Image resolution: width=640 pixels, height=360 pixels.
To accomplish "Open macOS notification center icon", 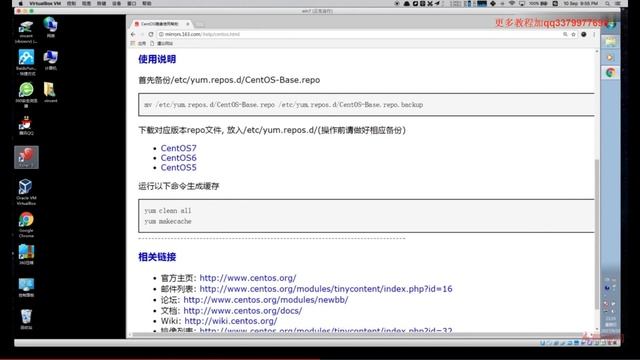I will (x=619, y=3).
